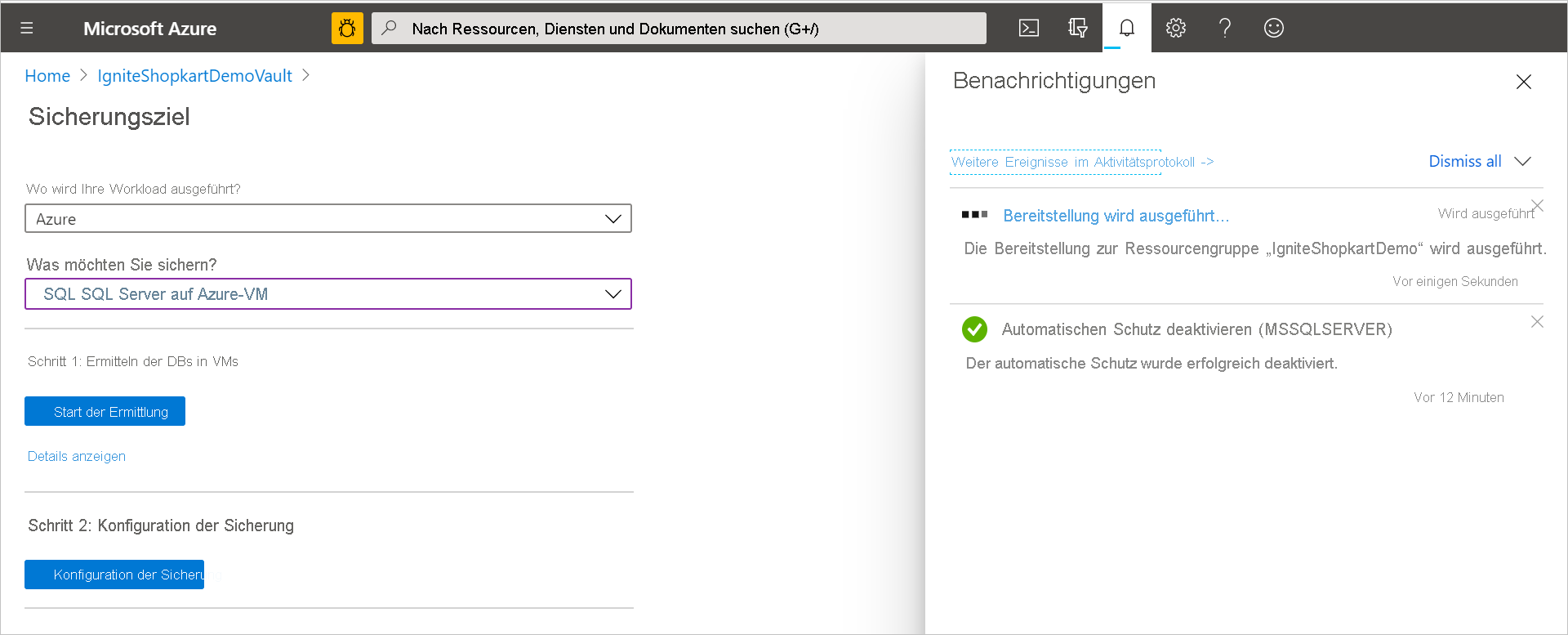Click the Sicherungsziel page heading
Screen dimensions: 1568x635
(109, 117)
